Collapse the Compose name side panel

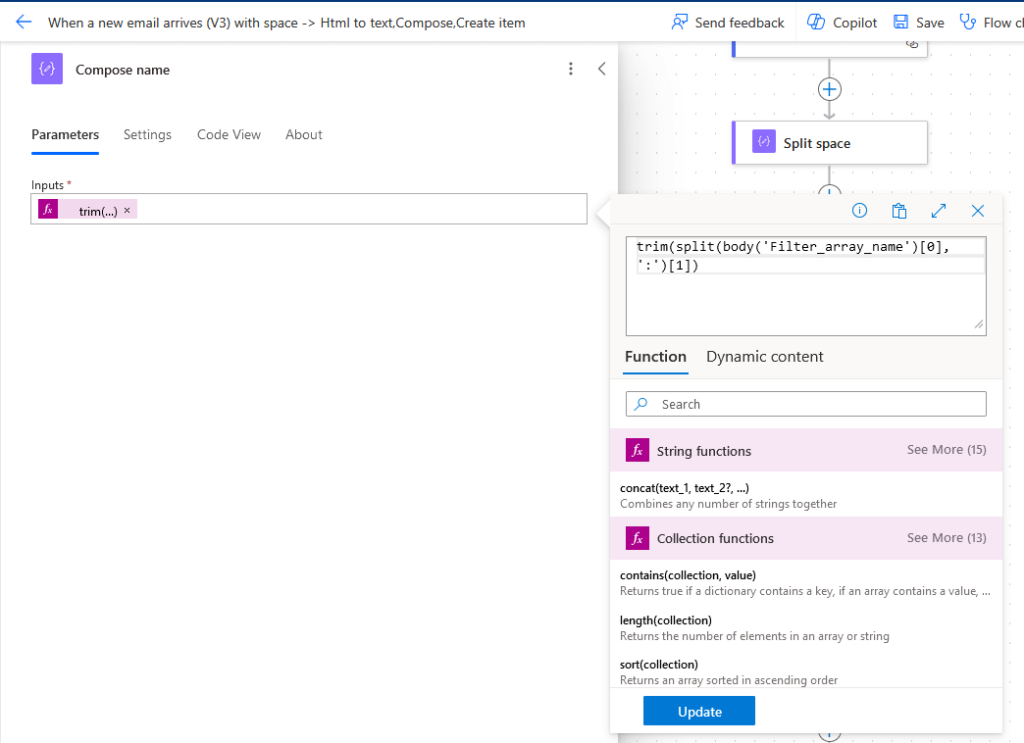[x=601, y=69]
